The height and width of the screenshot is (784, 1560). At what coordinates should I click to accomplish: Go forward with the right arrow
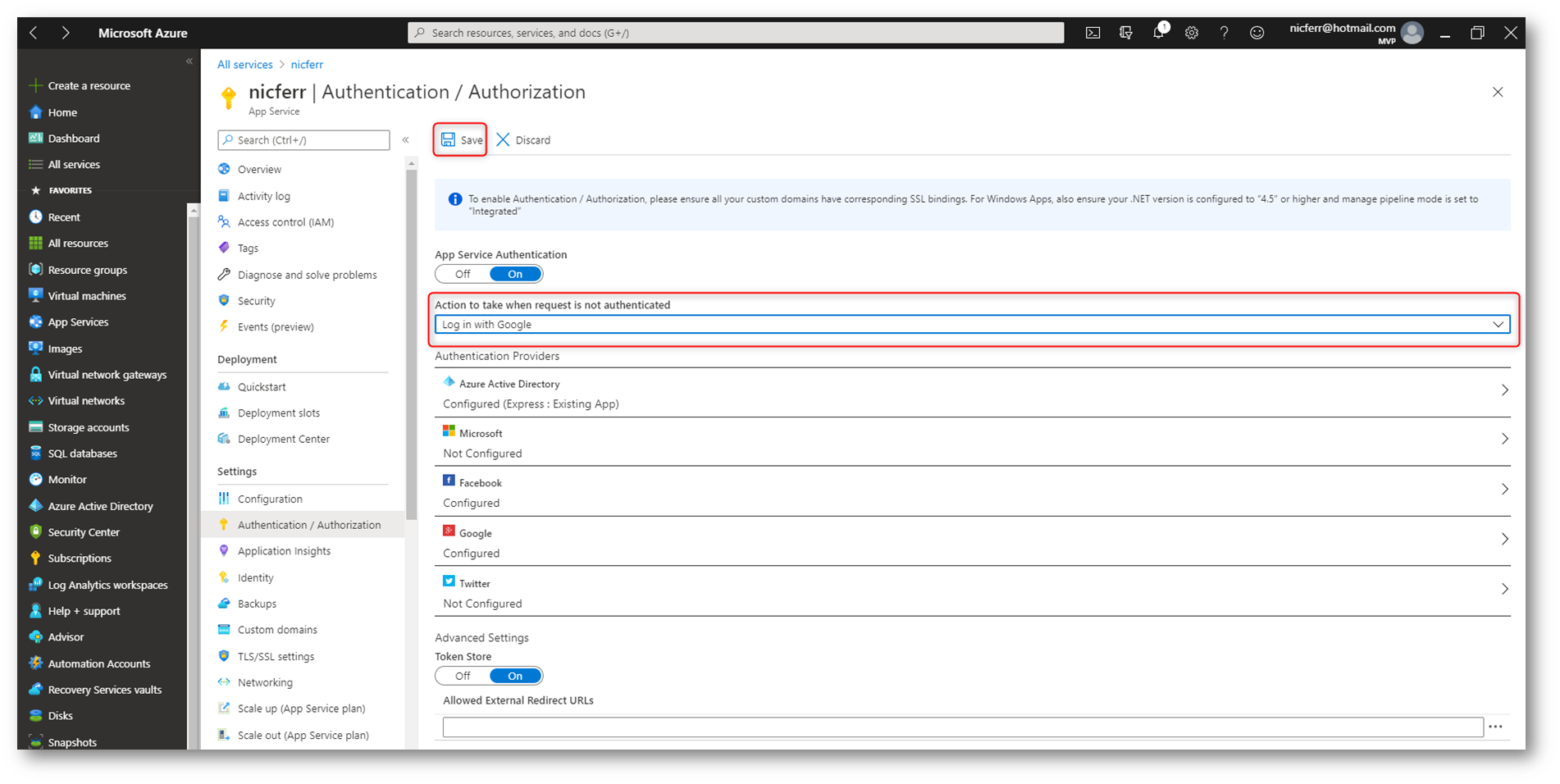[66, 33]
